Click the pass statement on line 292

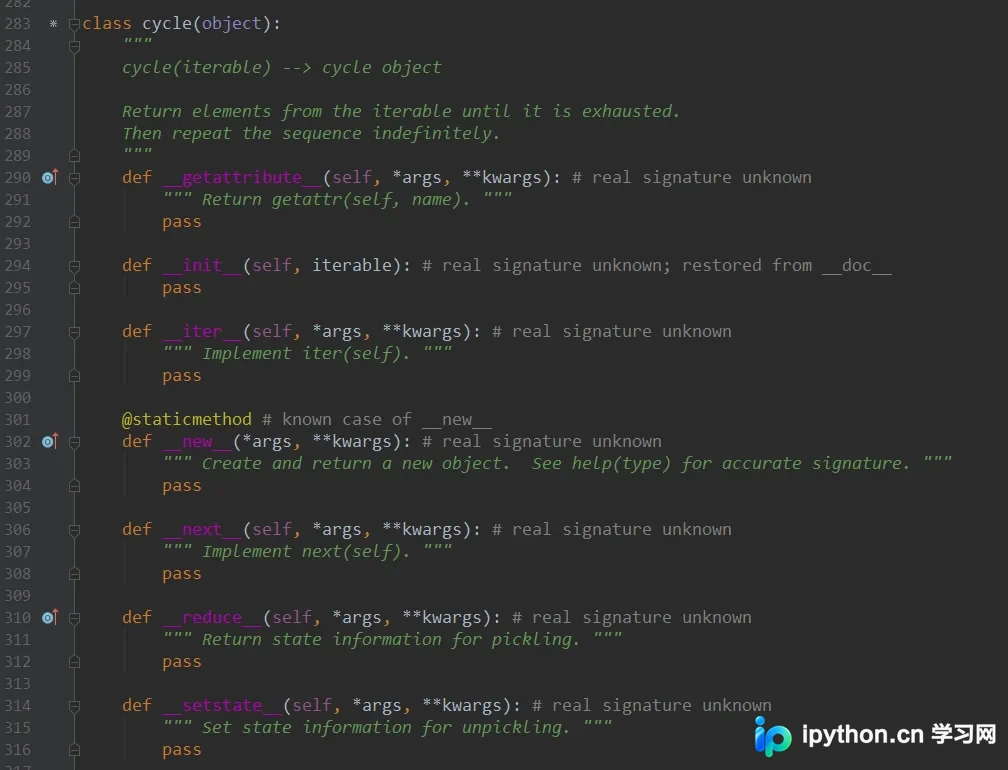182,222
